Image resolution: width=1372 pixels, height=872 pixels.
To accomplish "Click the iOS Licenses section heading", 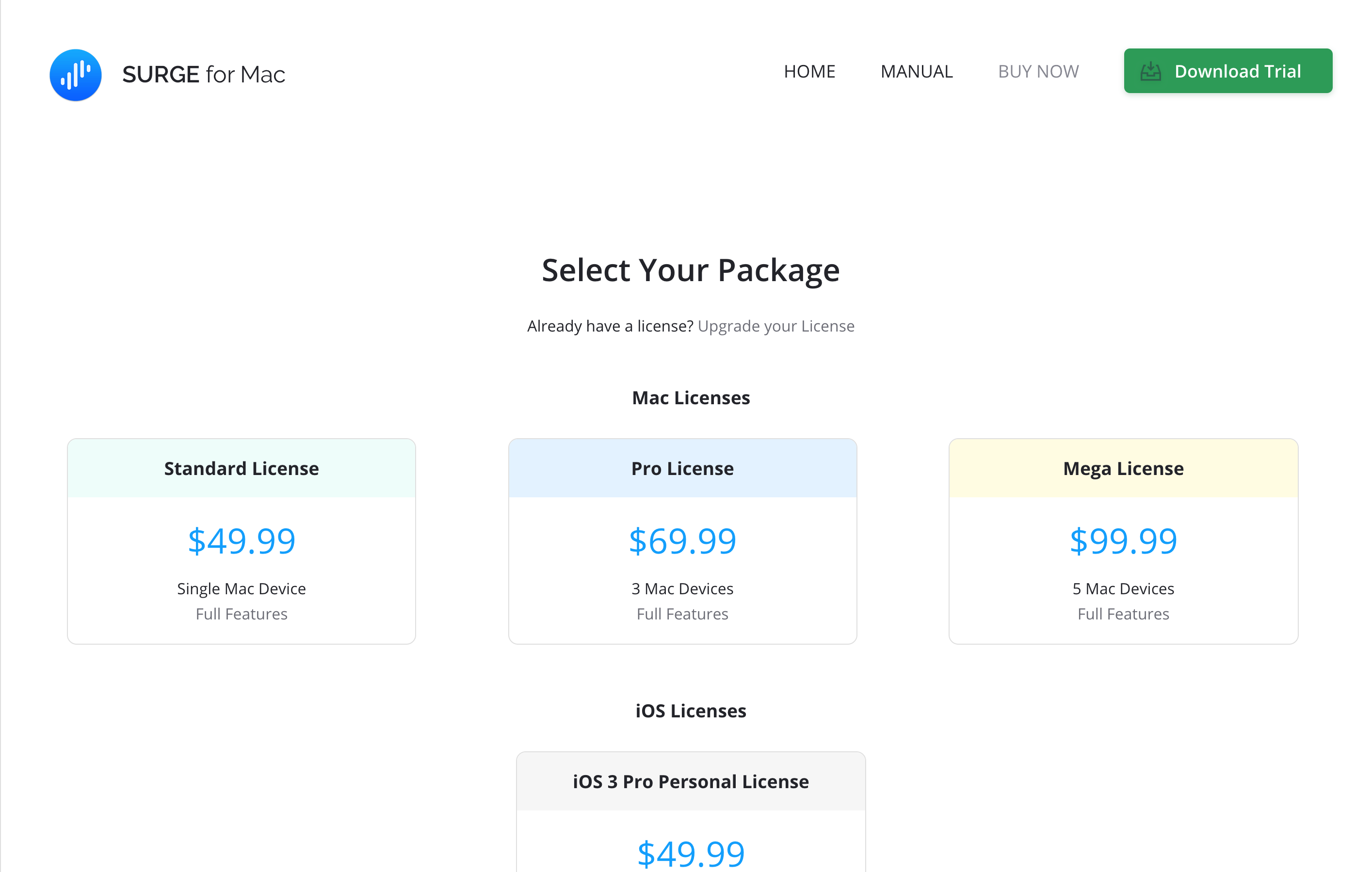I will (x=691, y=710).
